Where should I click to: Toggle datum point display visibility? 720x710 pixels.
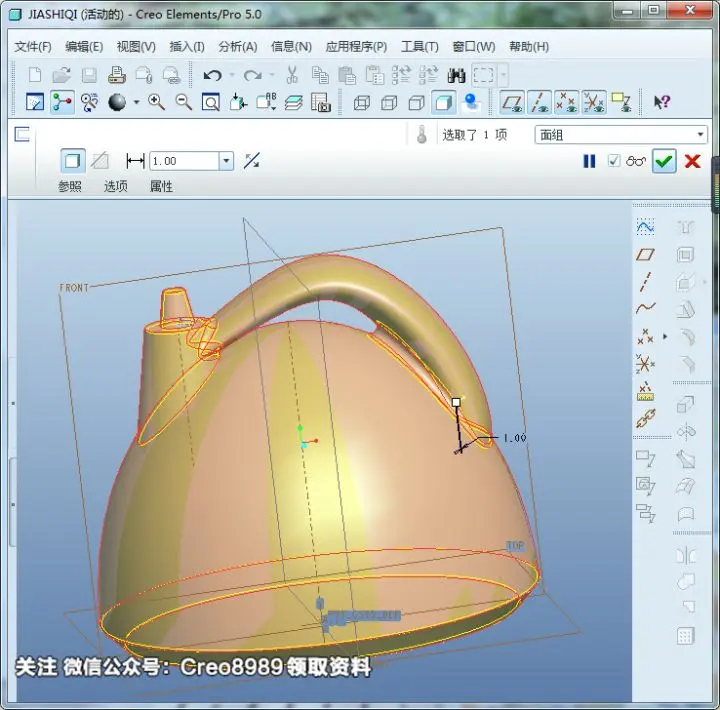tap(567, 102)
